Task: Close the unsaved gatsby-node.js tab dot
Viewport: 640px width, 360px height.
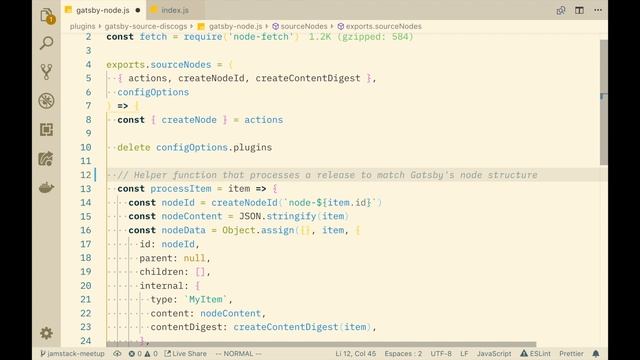Action: 138,10
